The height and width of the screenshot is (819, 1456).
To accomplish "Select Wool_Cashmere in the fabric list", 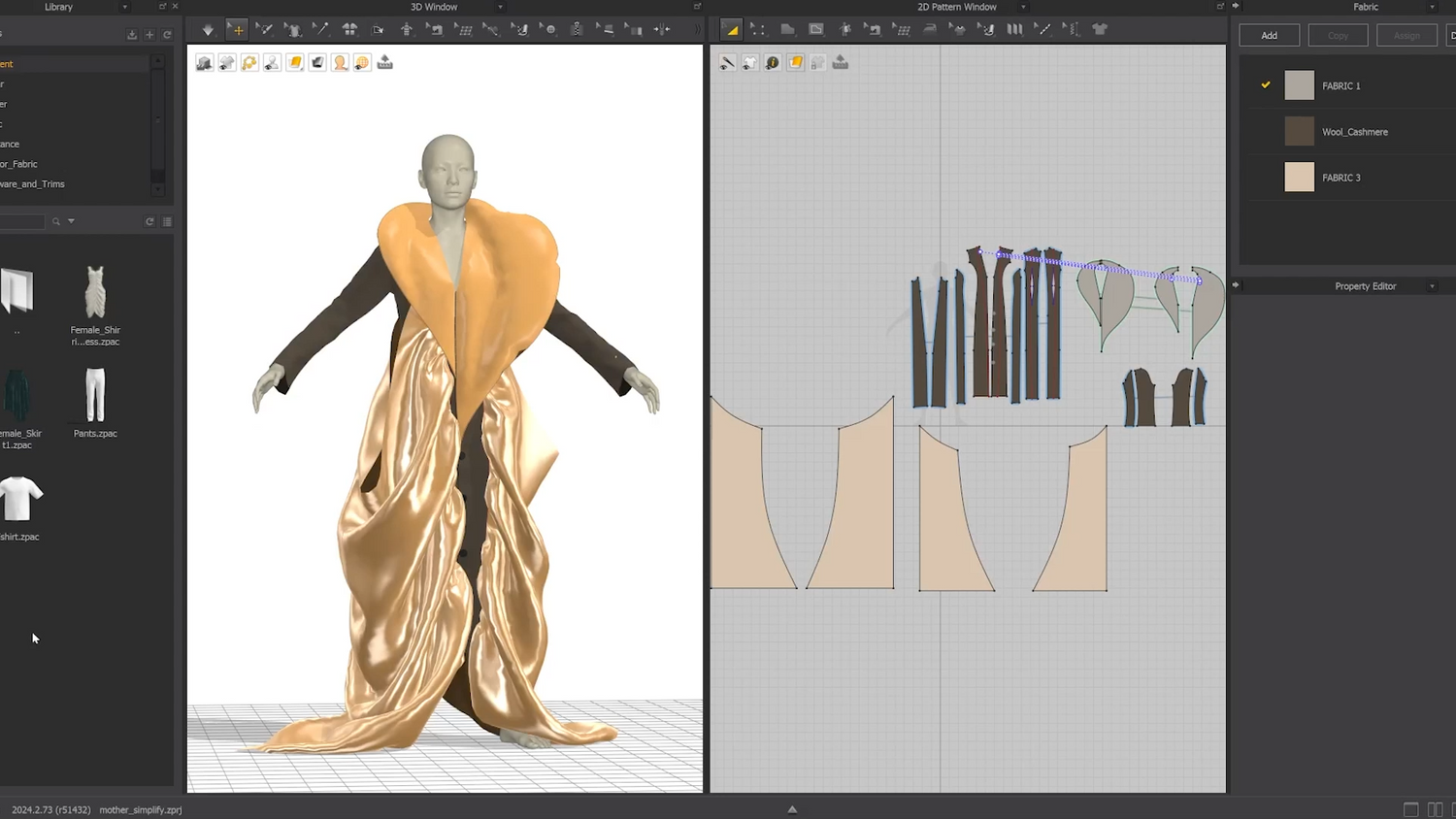I will (x=1354, y=132).
